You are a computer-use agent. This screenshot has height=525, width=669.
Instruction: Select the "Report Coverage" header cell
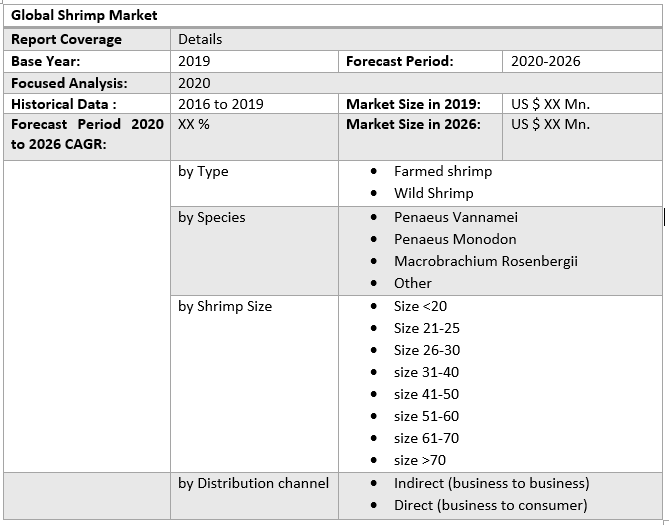coord(66,39)
